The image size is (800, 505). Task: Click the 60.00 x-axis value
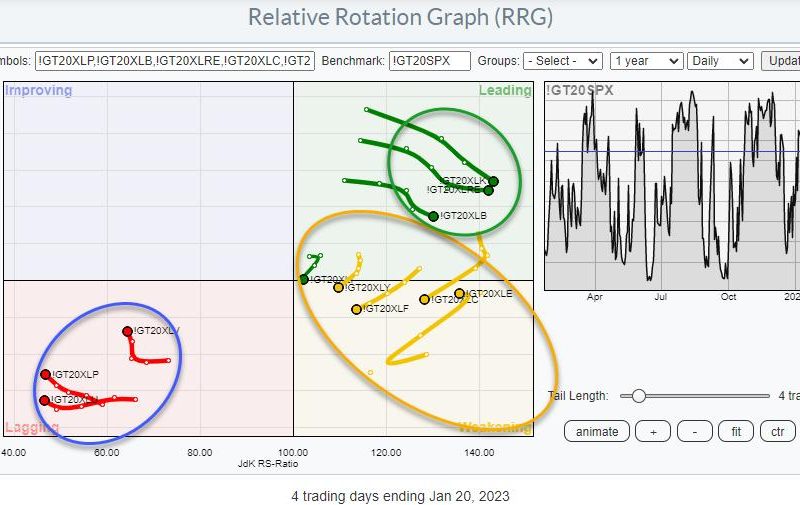[107, 452]
